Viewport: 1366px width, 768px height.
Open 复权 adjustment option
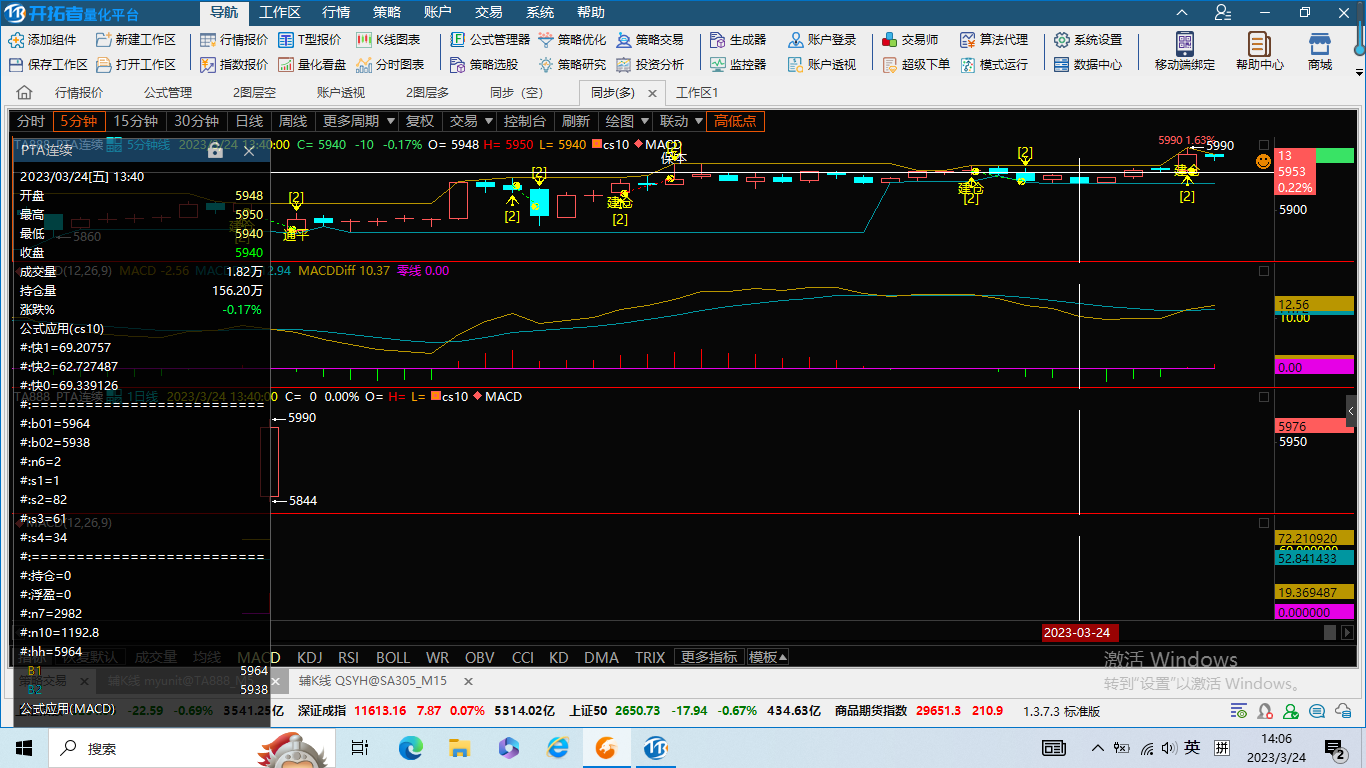tap(420, 121)
